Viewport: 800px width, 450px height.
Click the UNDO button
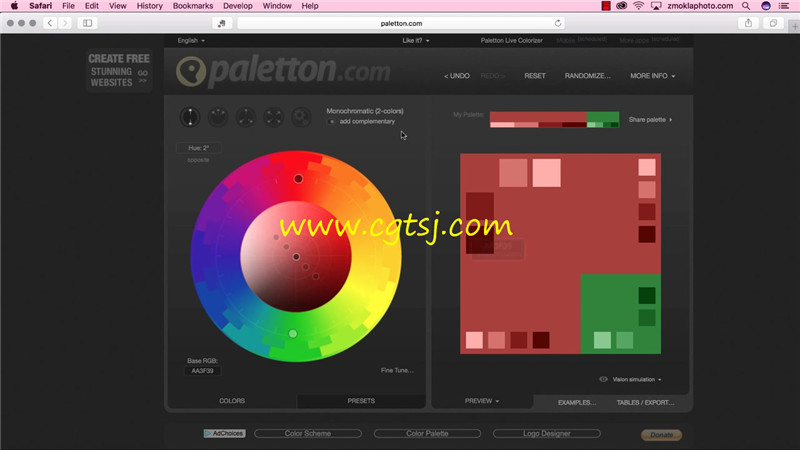click(457, 76)
